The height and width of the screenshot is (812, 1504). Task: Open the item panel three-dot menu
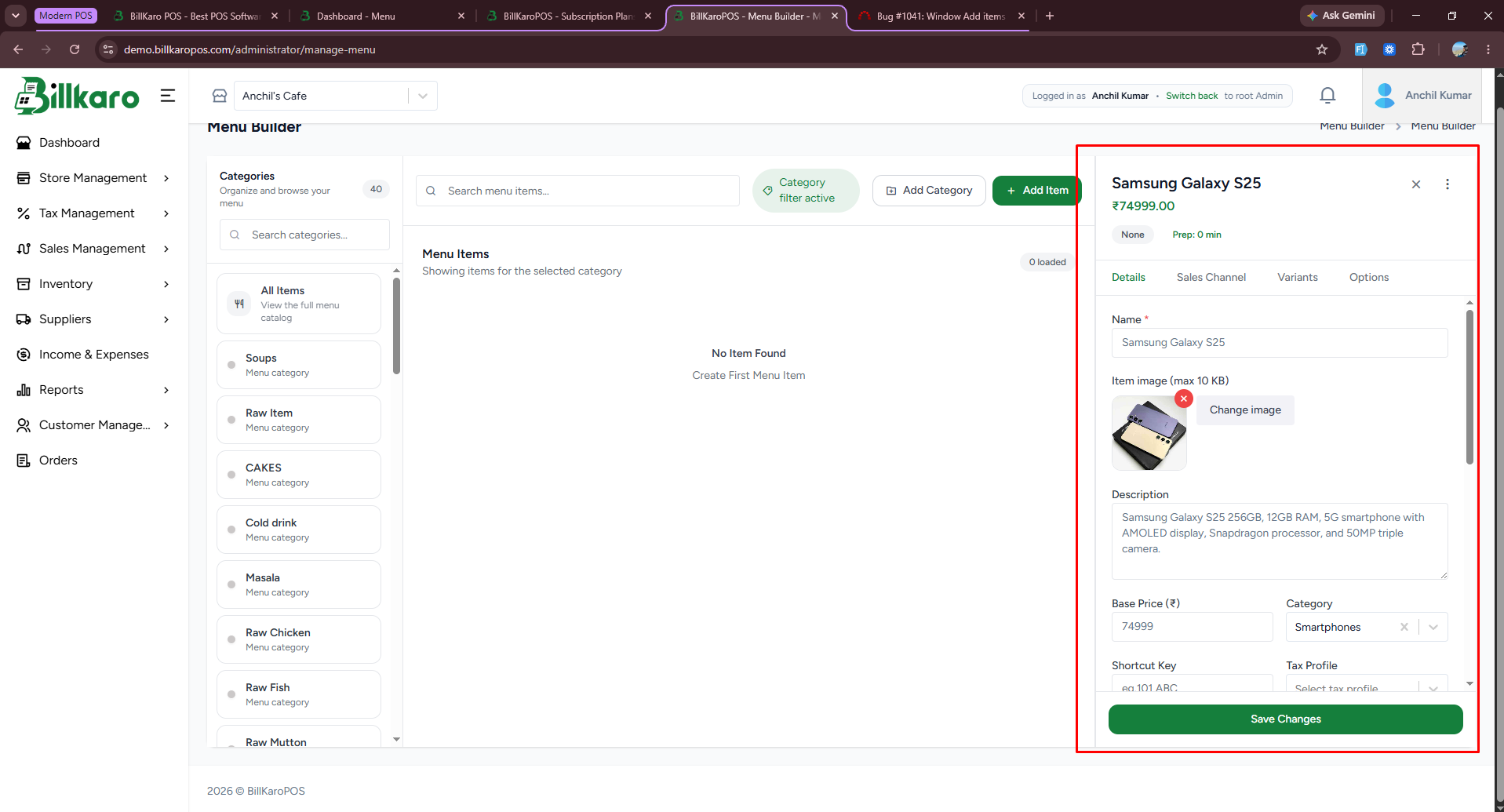coord(1448,184)
